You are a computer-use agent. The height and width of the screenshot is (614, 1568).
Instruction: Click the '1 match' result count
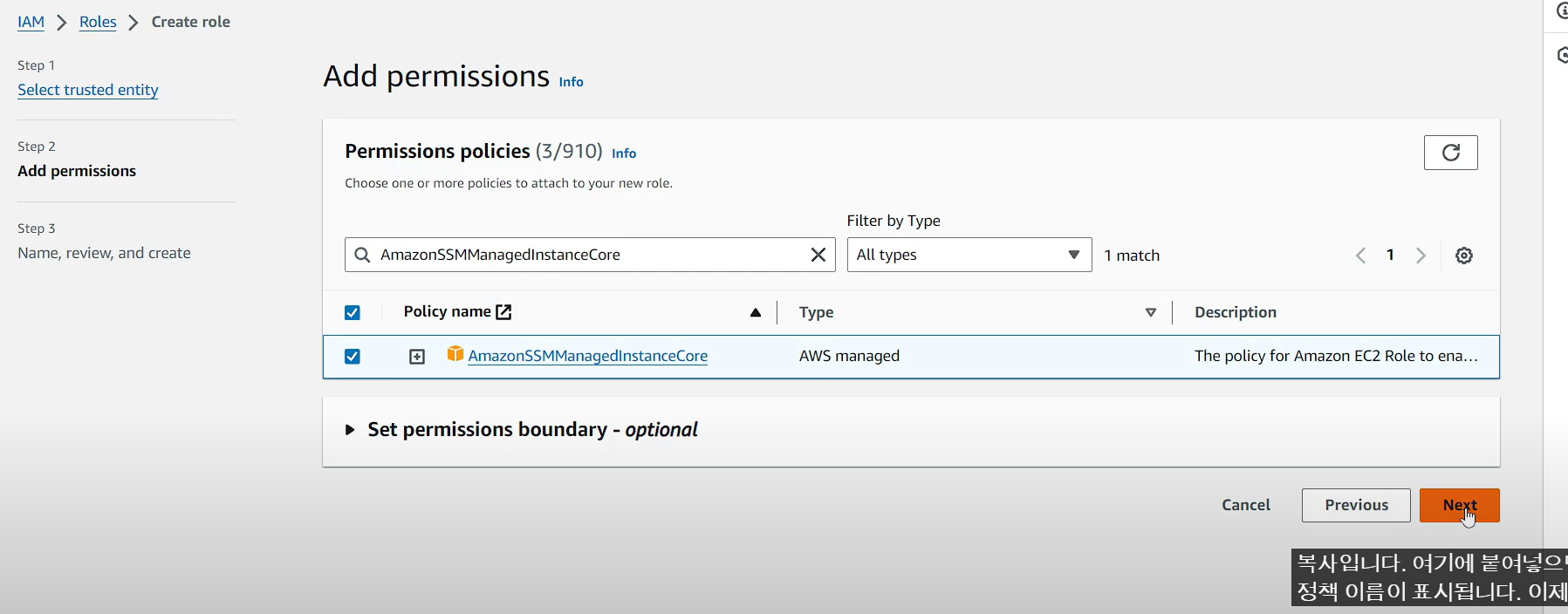(x=1132, y=256)
